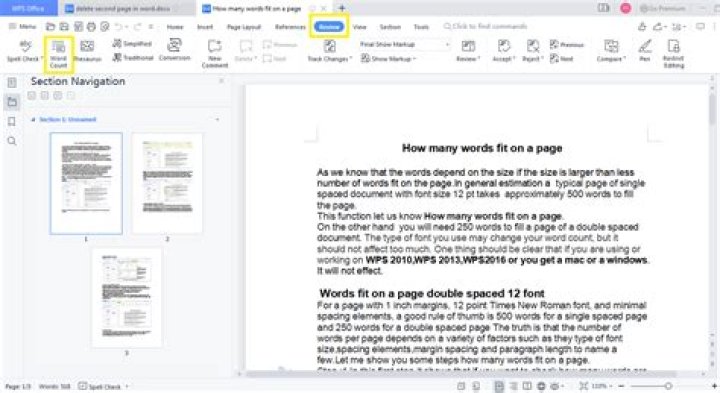Go to Next tracked change
The height and width of the screenshot is (393, 720).
coord(562,58)
